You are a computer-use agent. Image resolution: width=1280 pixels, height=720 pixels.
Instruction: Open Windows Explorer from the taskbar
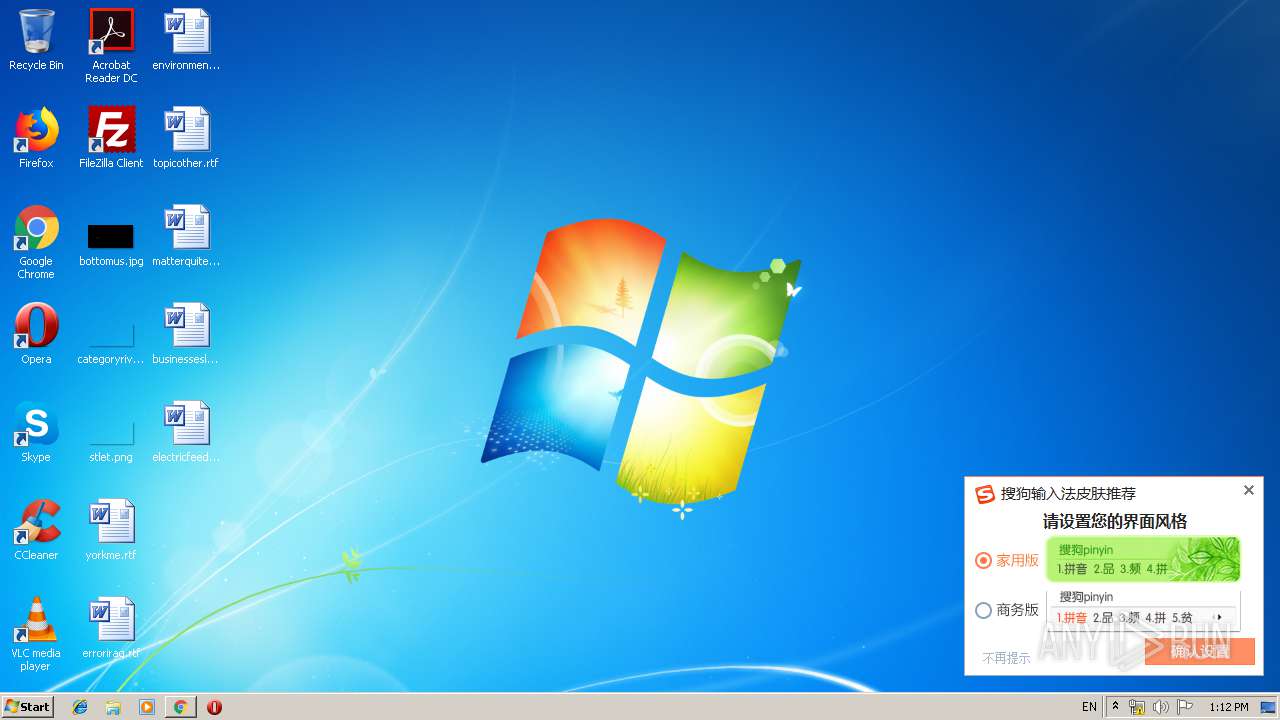tap(113, 707)
